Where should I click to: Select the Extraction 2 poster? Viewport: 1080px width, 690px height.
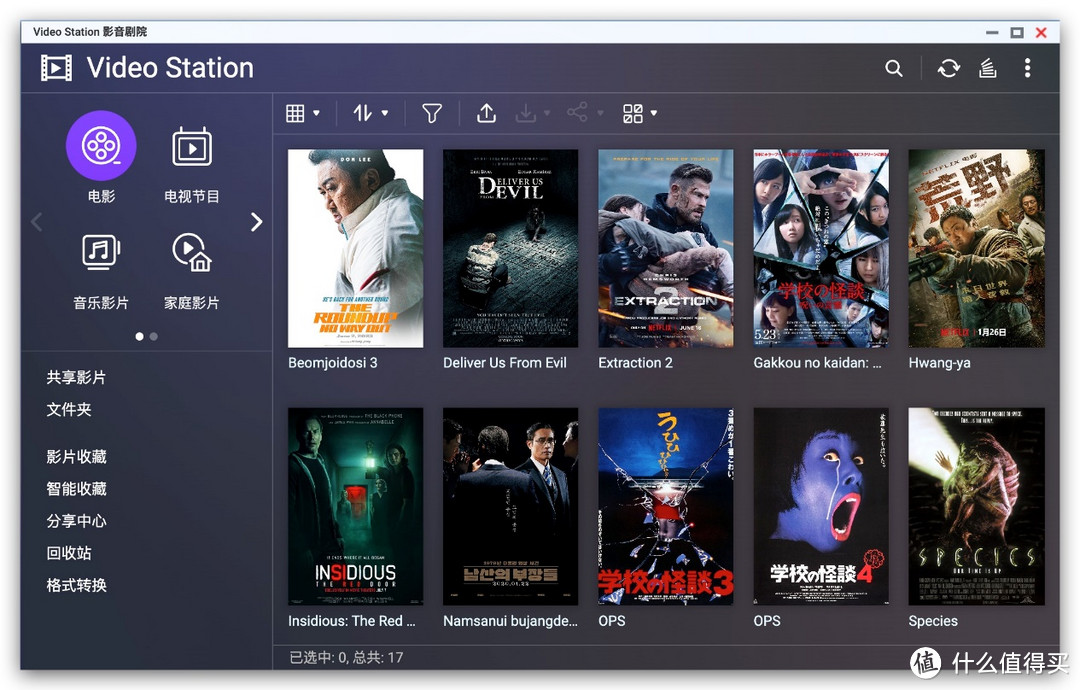[x=666, y=249]
